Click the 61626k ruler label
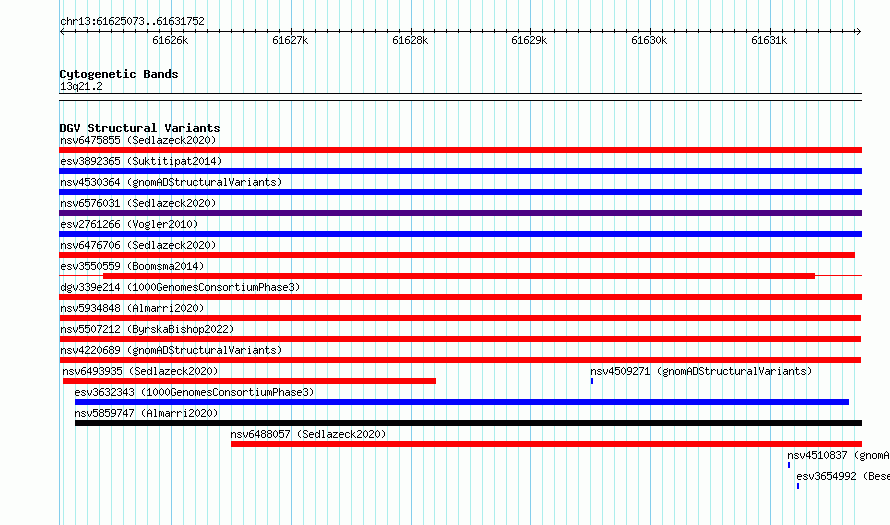The height and width of the screenshot is (525, 890). [170, 40]
